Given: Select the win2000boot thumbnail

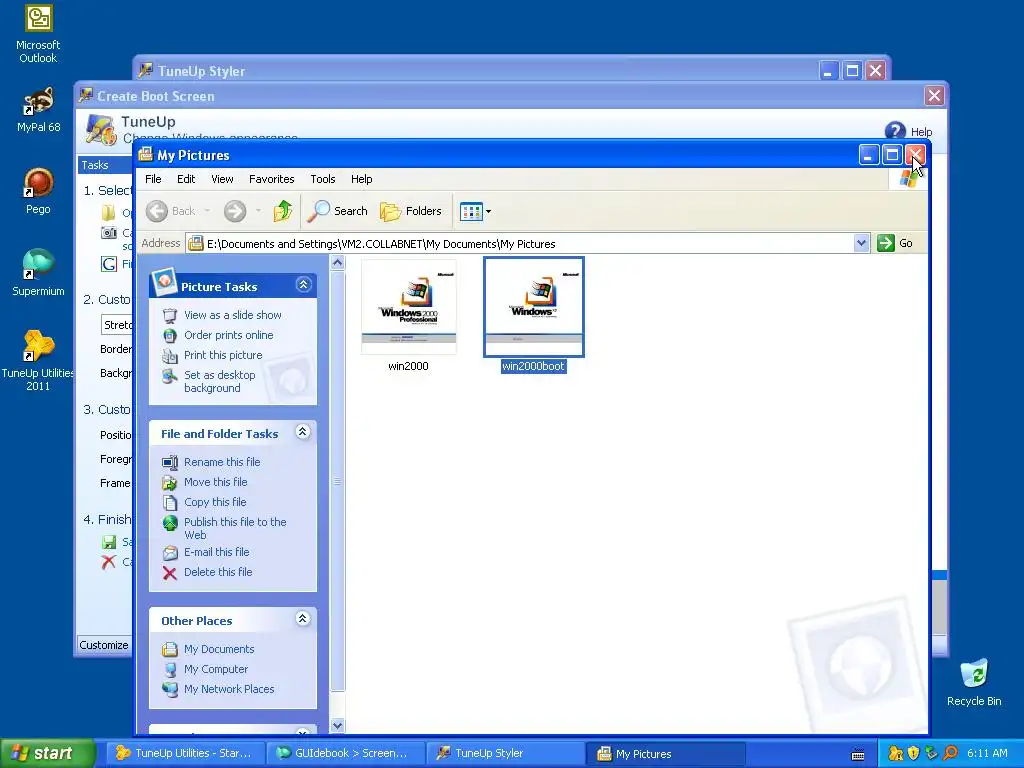Looking at the screenshot, I should [534, 307].
